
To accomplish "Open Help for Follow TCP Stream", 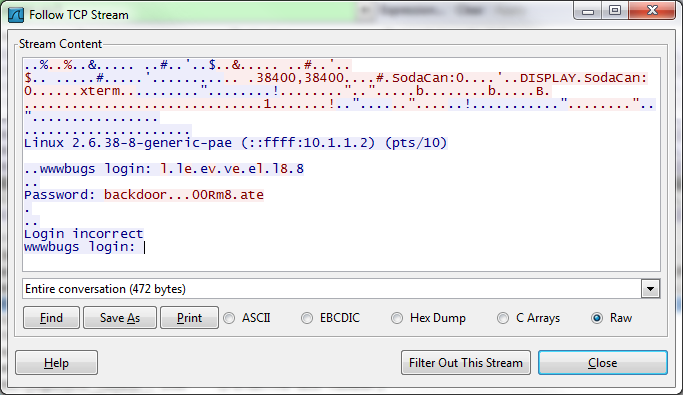I will (x=56, y=363).
